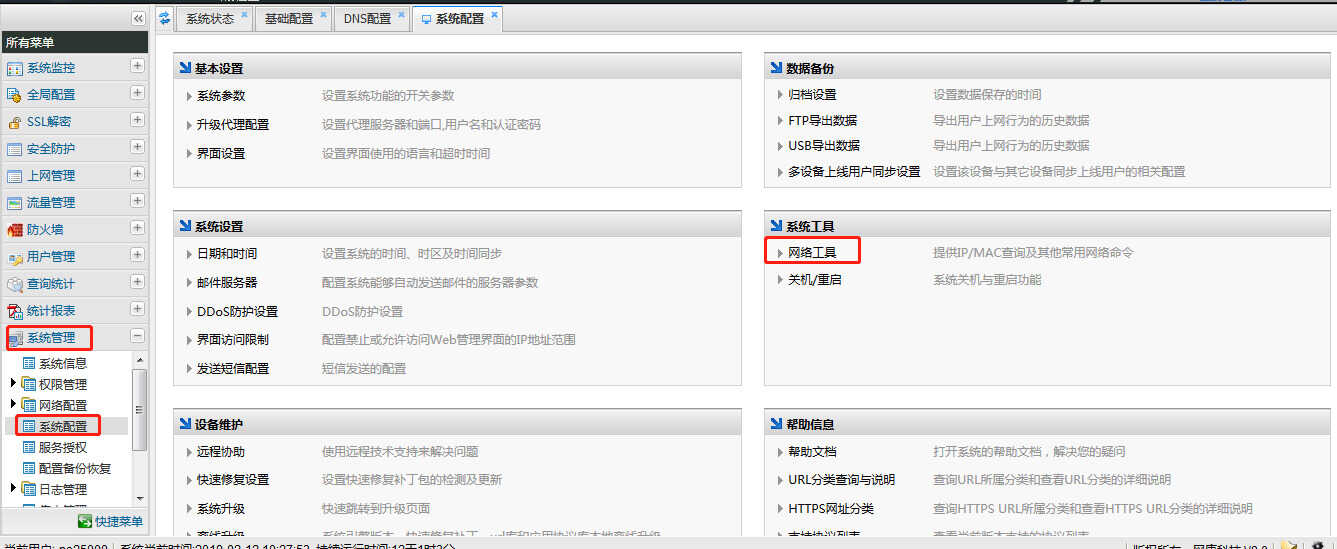Open the 日期和时间 link

(227, 254)
